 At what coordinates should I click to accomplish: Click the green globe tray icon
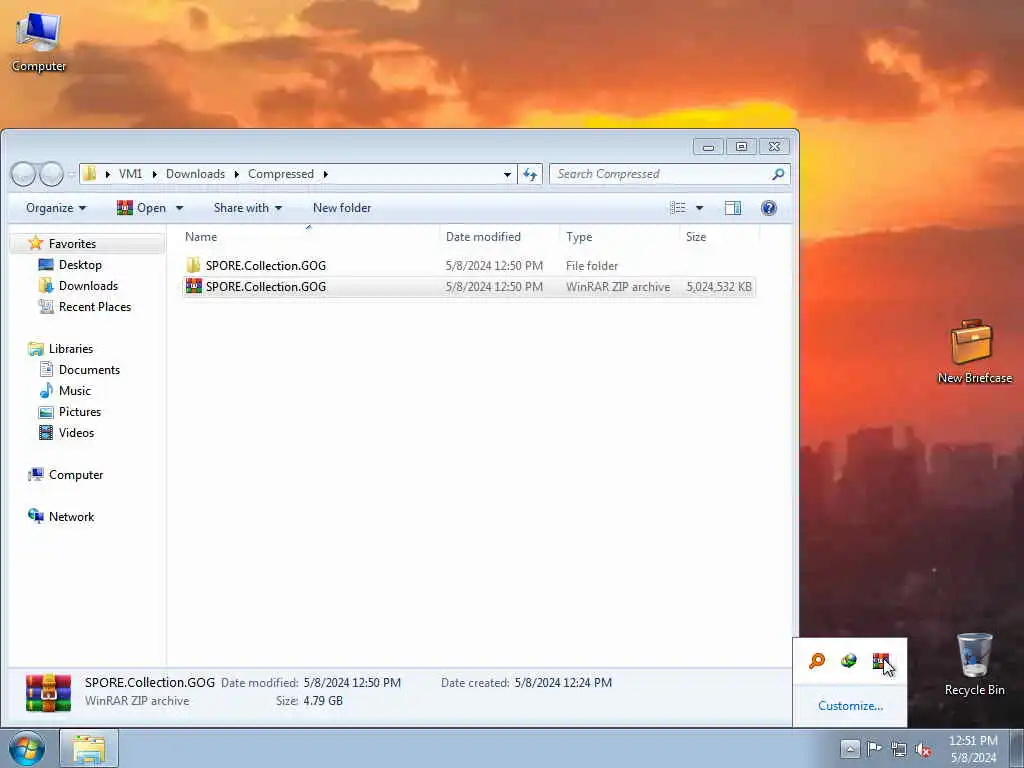click(848, 661)
